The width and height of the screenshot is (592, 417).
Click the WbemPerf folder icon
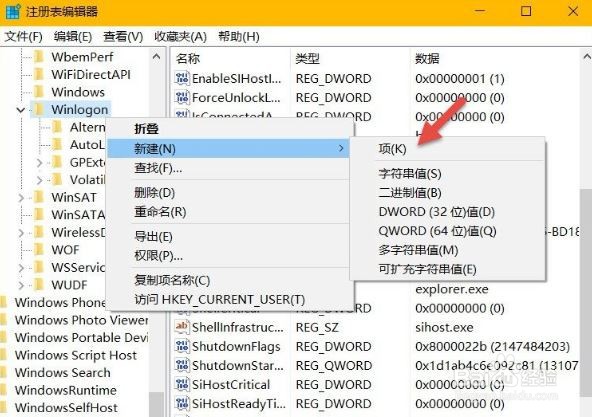click(x=39, y=57)
